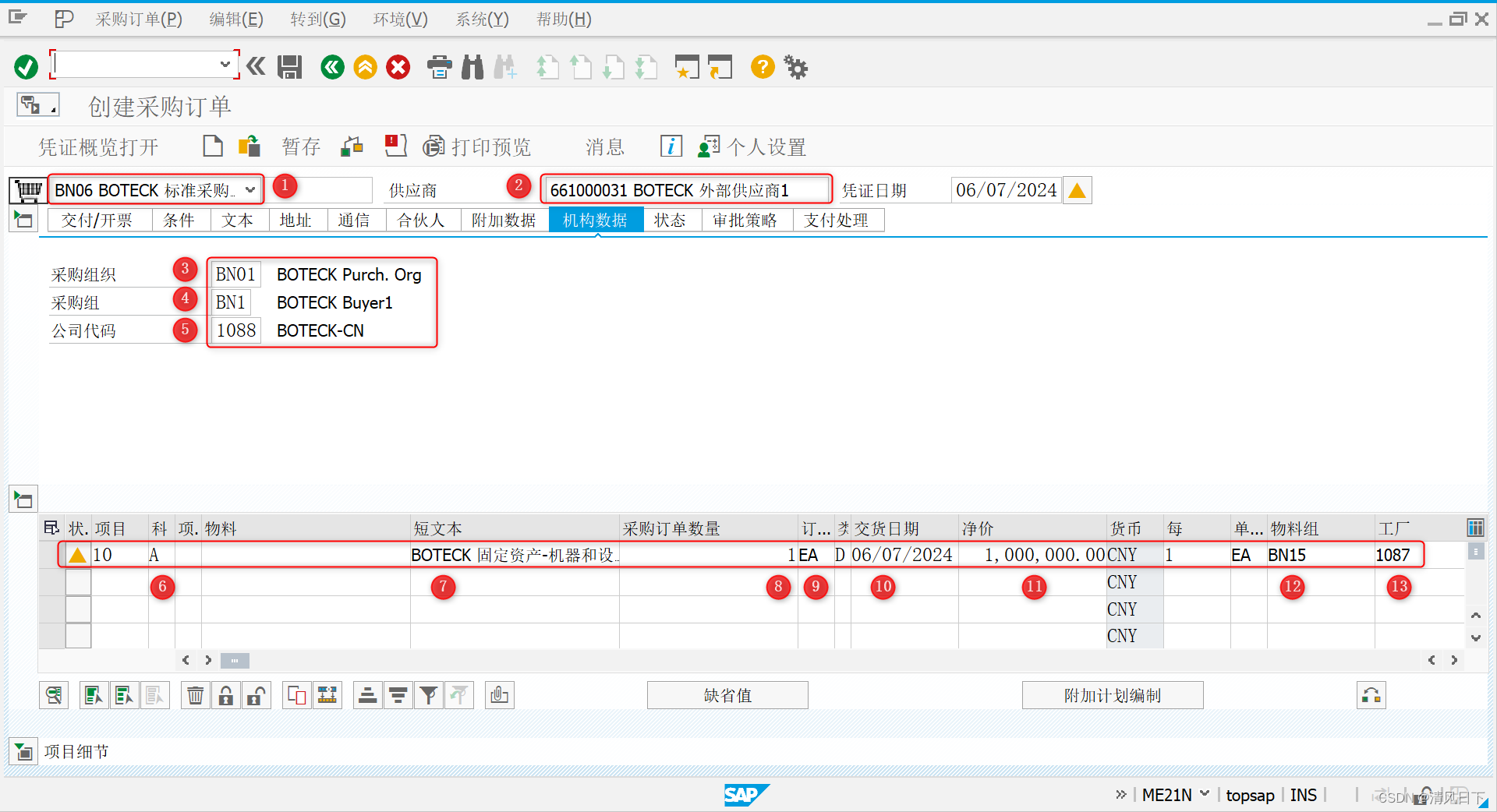Click the Unlock item open padlock icon
The image size is (1497, 812).
(x=257, y=695)
